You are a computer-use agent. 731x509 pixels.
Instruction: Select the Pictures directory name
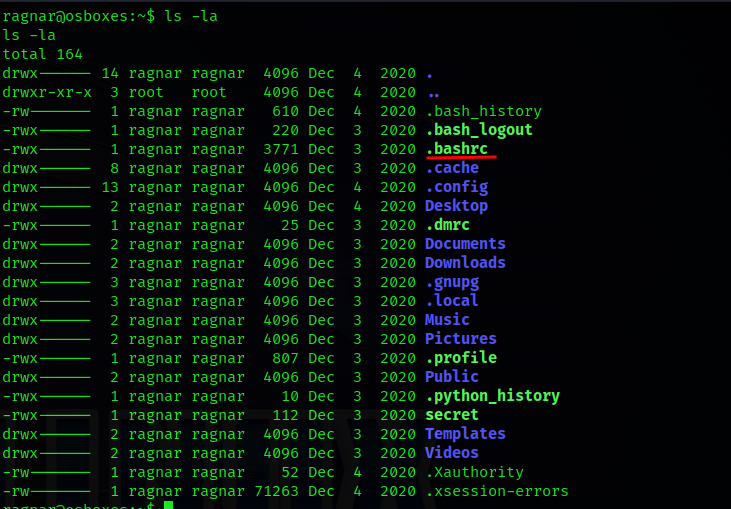pos(460,339)
